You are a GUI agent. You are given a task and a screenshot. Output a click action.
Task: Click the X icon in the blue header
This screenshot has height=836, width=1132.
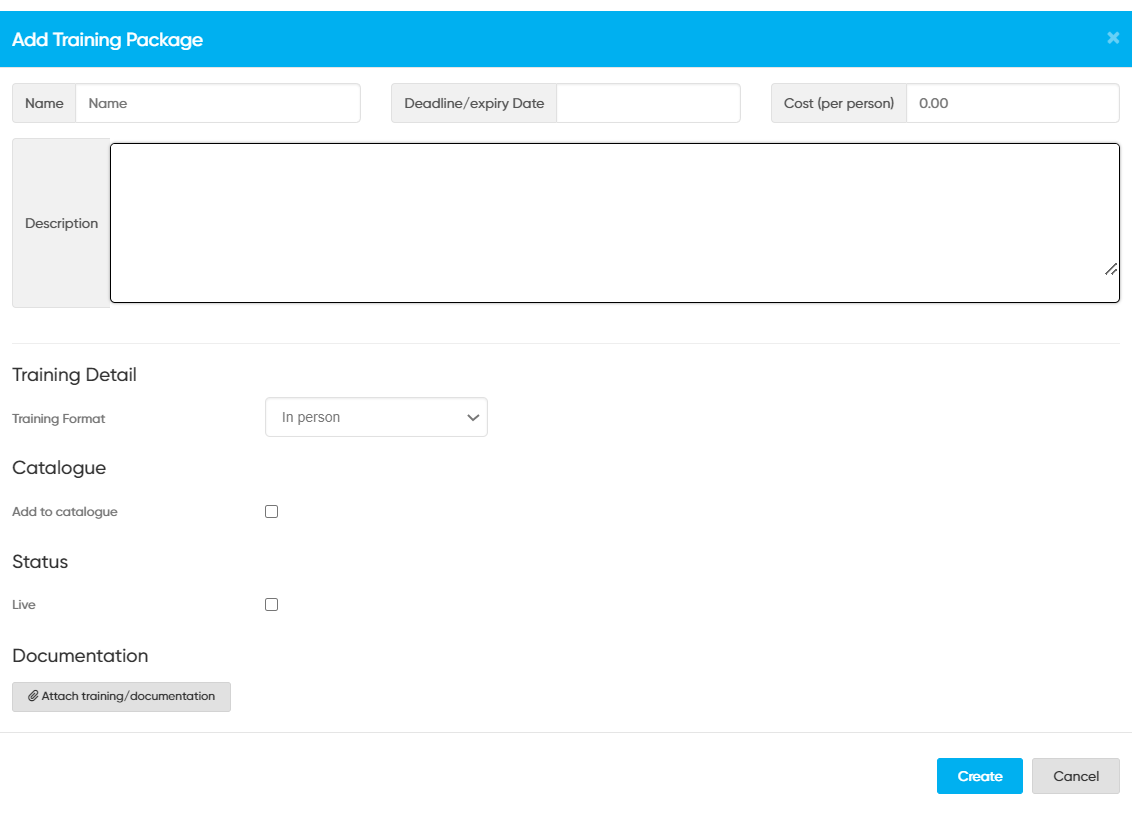pos(1113,38)
